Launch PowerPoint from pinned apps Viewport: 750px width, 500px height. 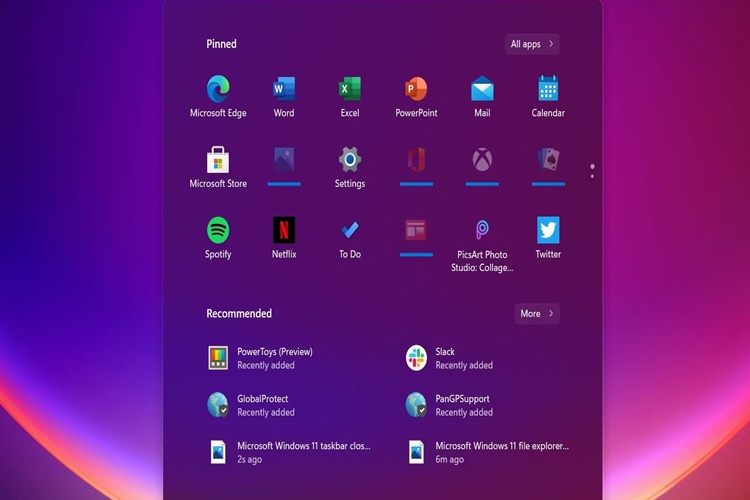click(x=416, y=96)
